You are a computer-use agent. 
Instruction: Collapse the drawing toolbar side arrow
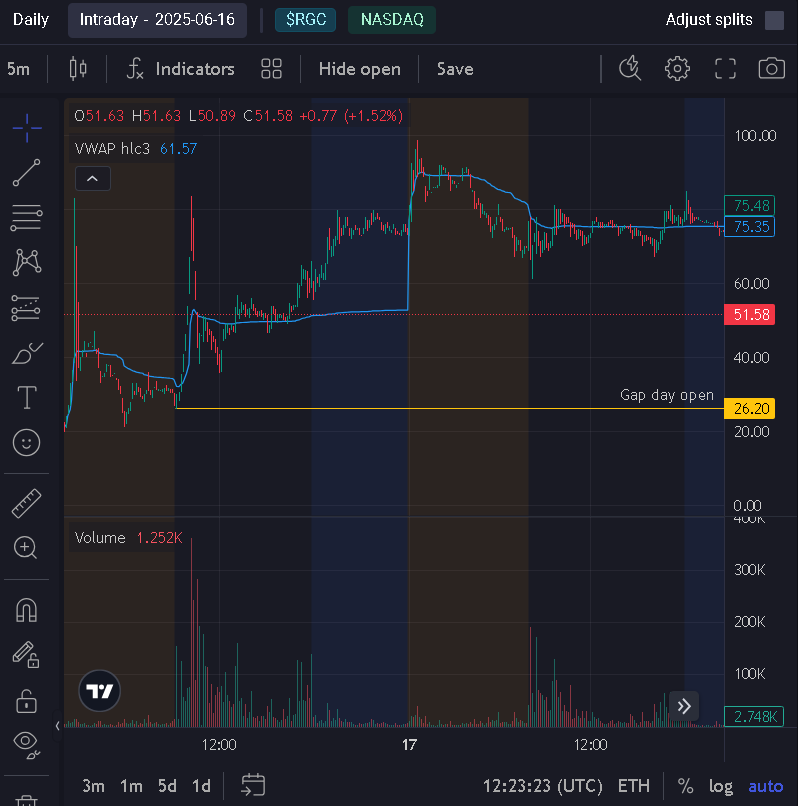click(x=57, y=726)
